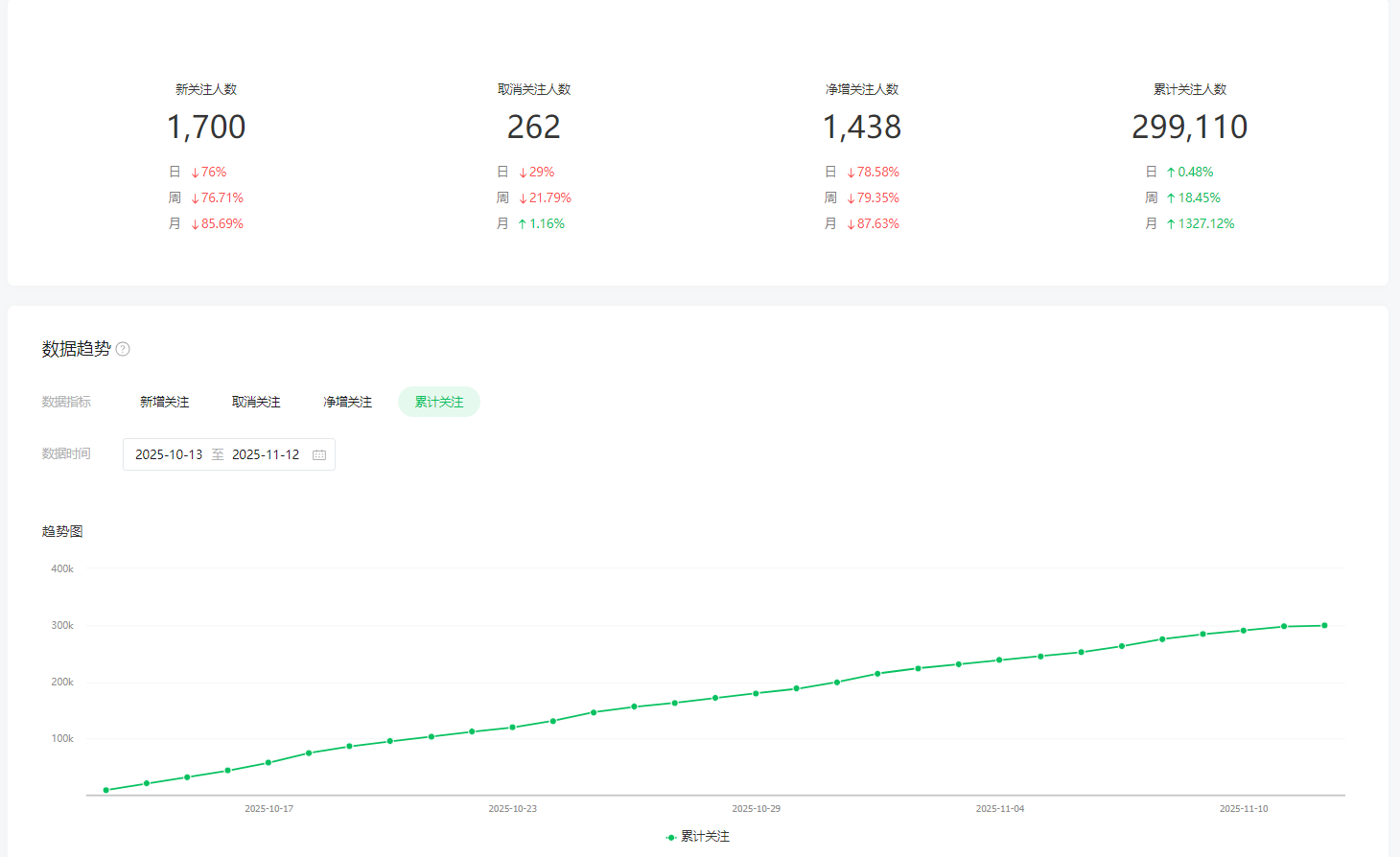Select the highlighted 累计关注 metric tab
Image resolution: width=1400 pixels, height=857 pixels.
click(438, 402)
